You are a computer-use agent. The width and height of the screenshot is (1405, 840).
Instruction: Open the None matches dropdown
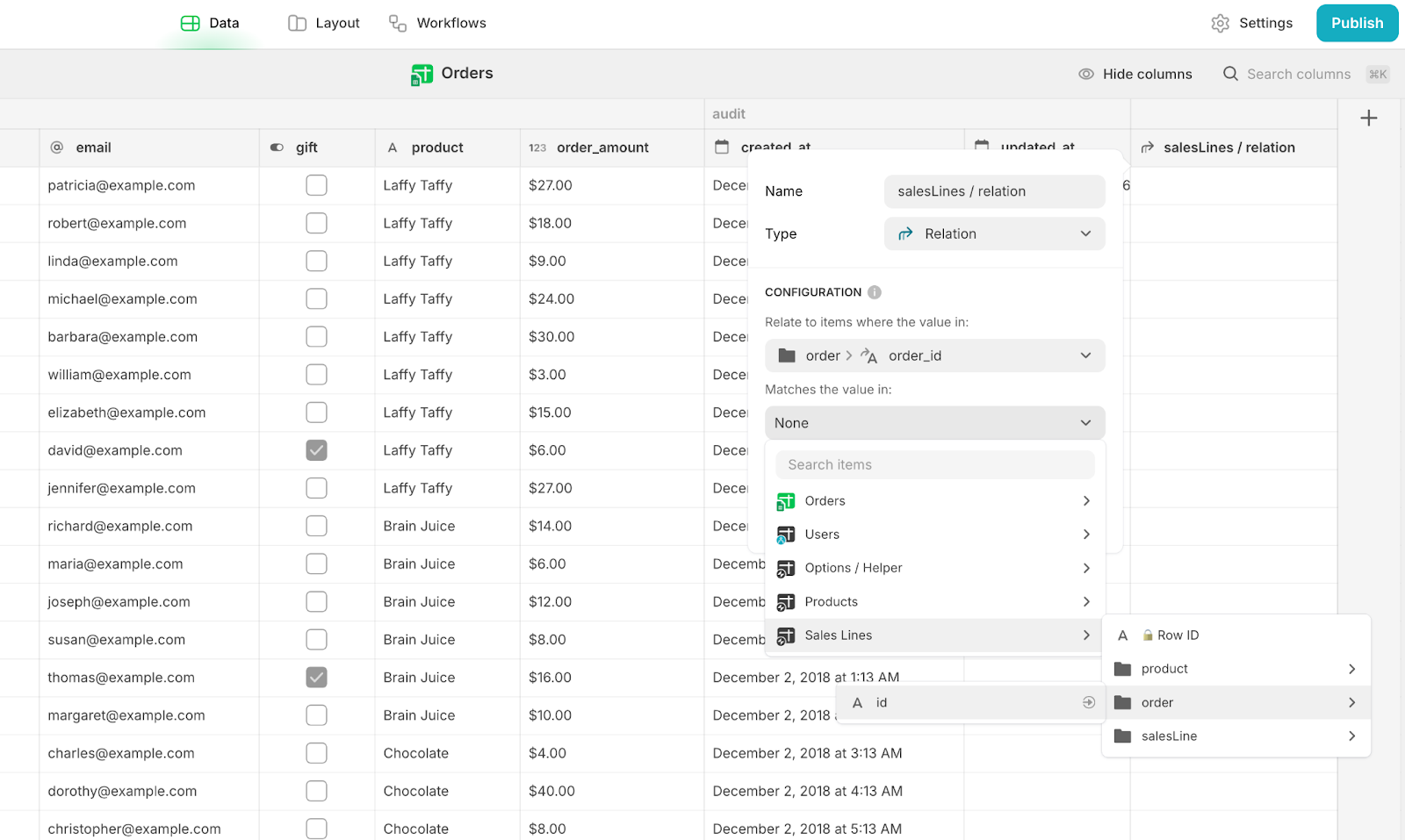pyautogui.click(x=934, y=423)
